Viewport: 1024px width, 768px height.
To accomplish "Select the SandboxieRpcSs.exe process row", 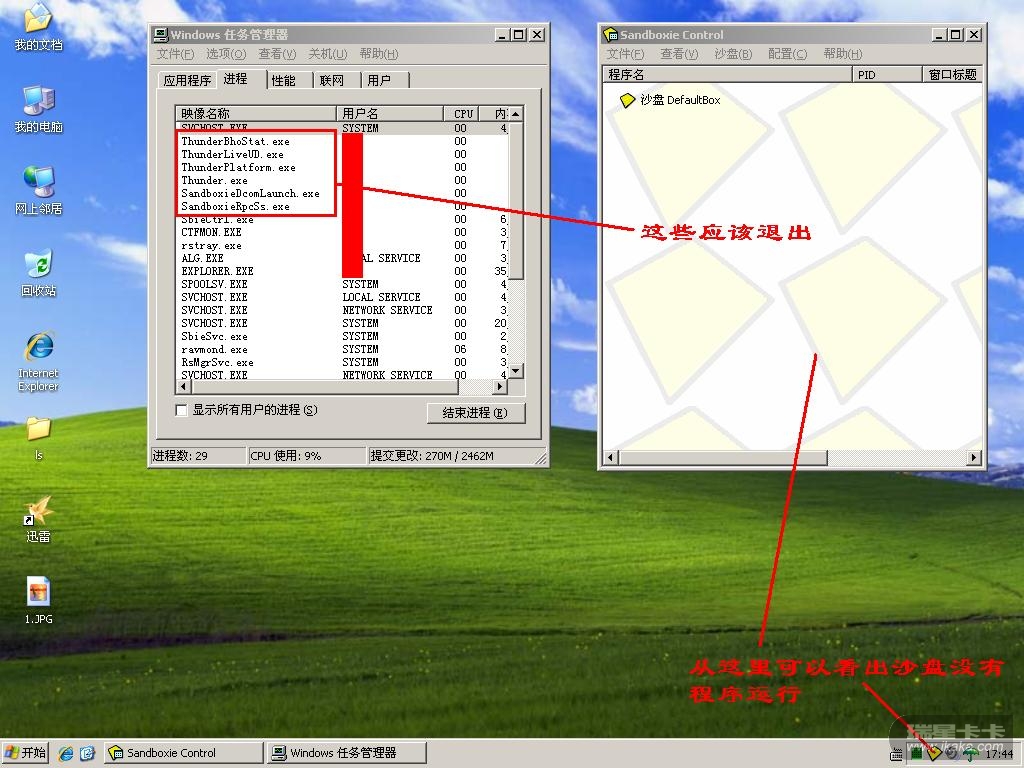I will pos(341,206).
